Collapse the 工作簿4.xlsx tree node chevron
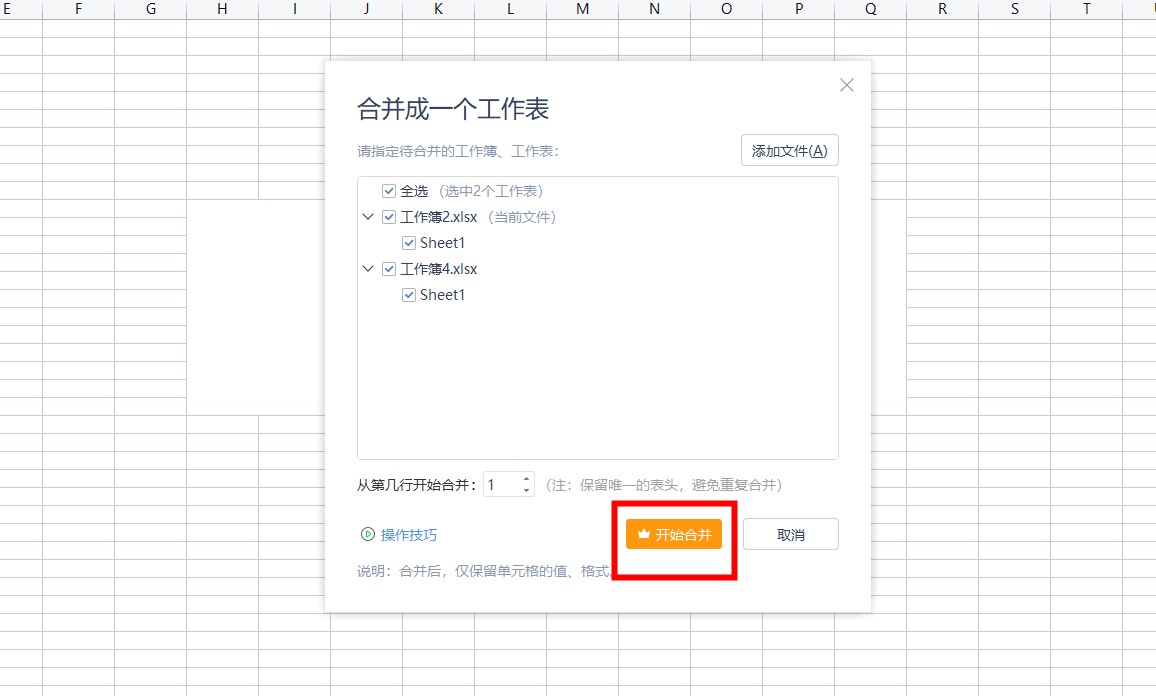Image resolution: width=1156 pixels, height=696 pixels. 368,269
